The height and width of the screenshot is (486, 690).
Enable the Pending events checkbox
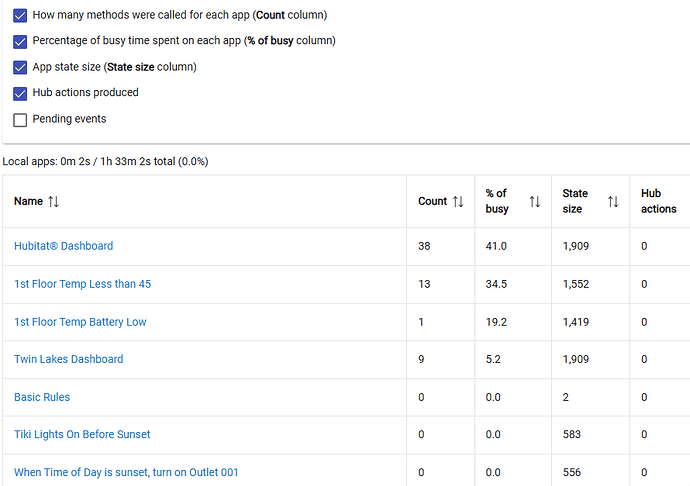coord(21,120)
